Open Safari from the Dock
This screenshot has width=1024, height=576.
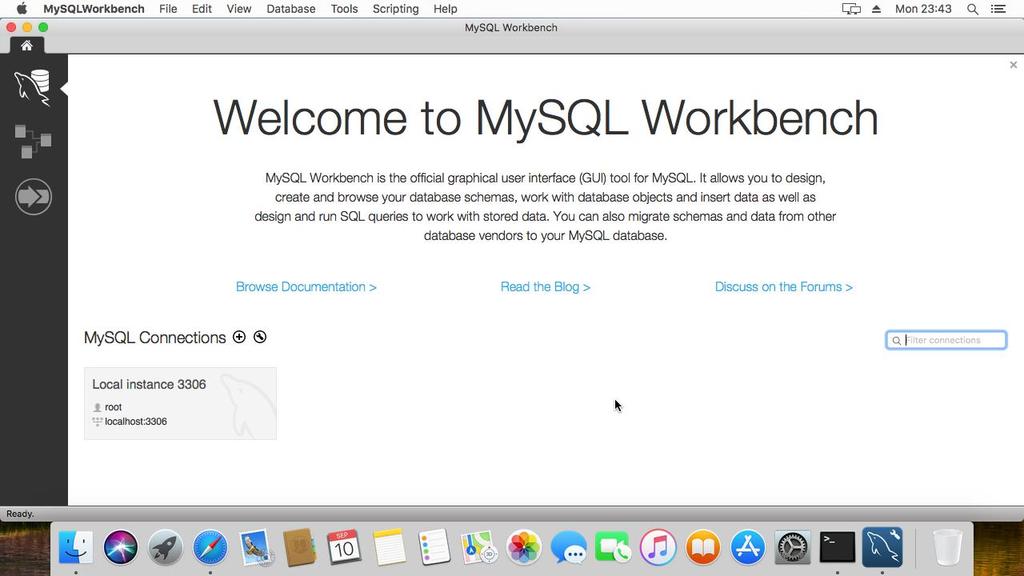point(210,547)
